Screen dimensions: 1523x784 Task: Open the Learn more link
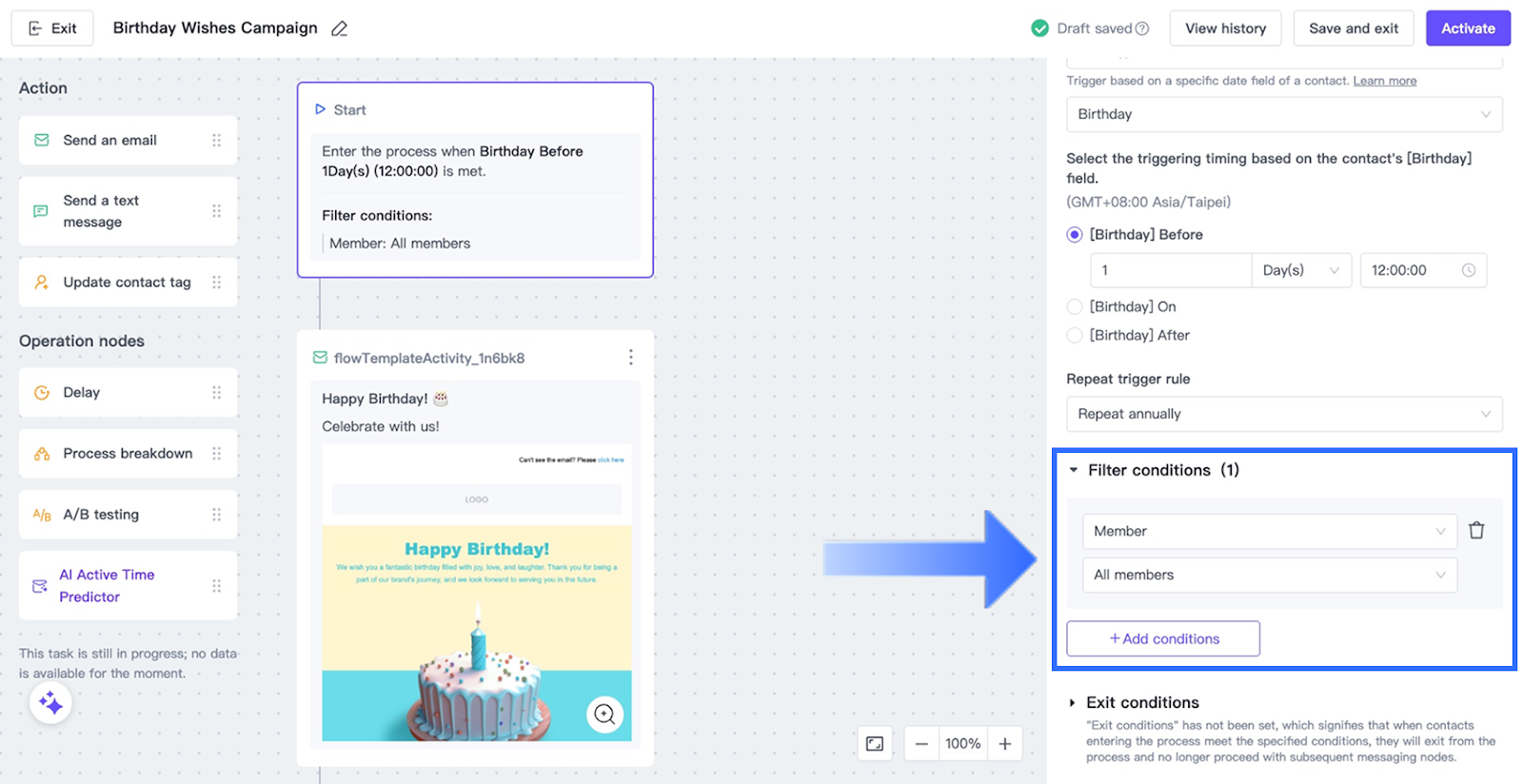[x=1384, y=81]
